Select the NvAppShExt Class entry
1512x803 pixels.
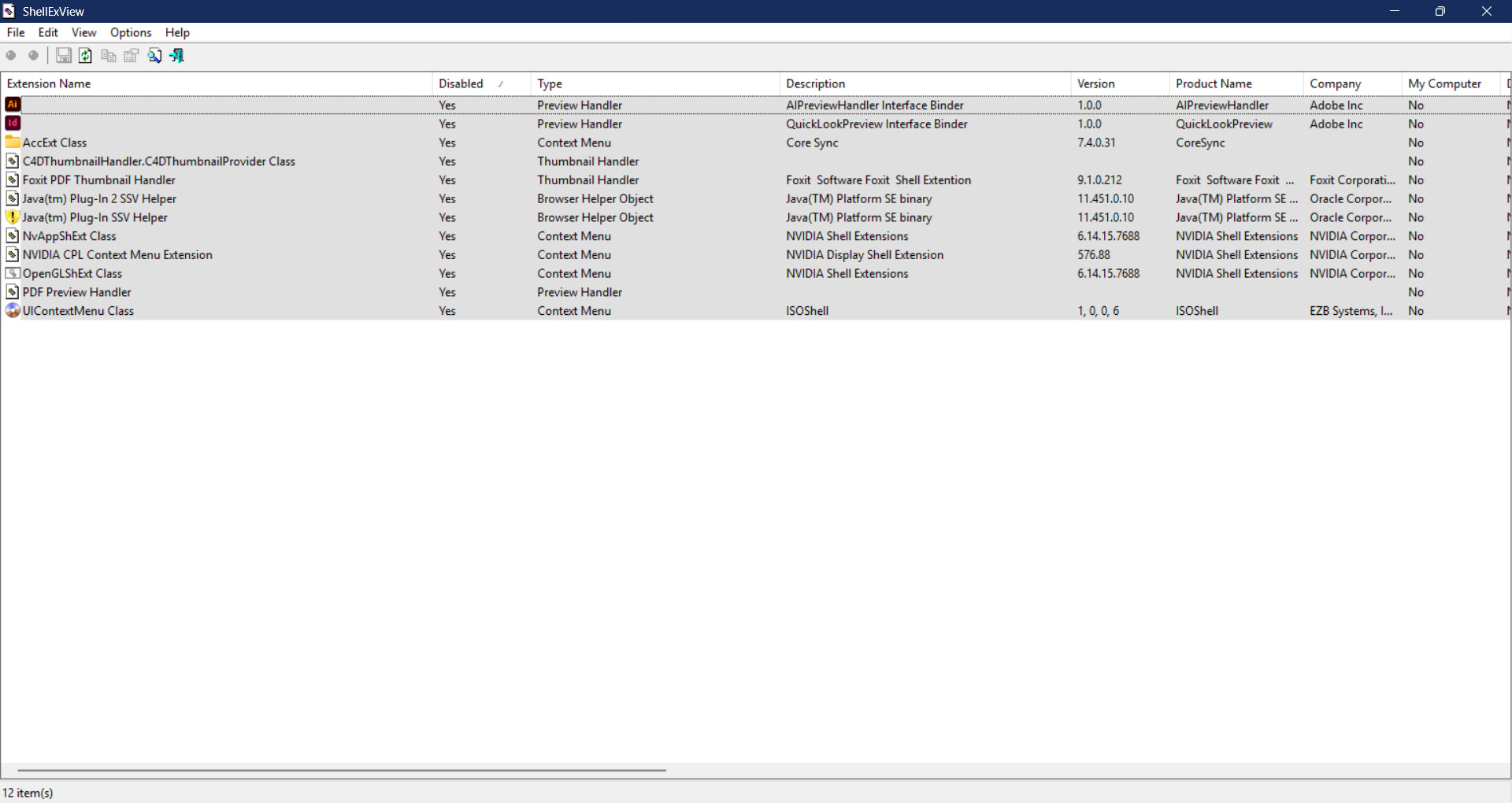click(x=69, y=236)
